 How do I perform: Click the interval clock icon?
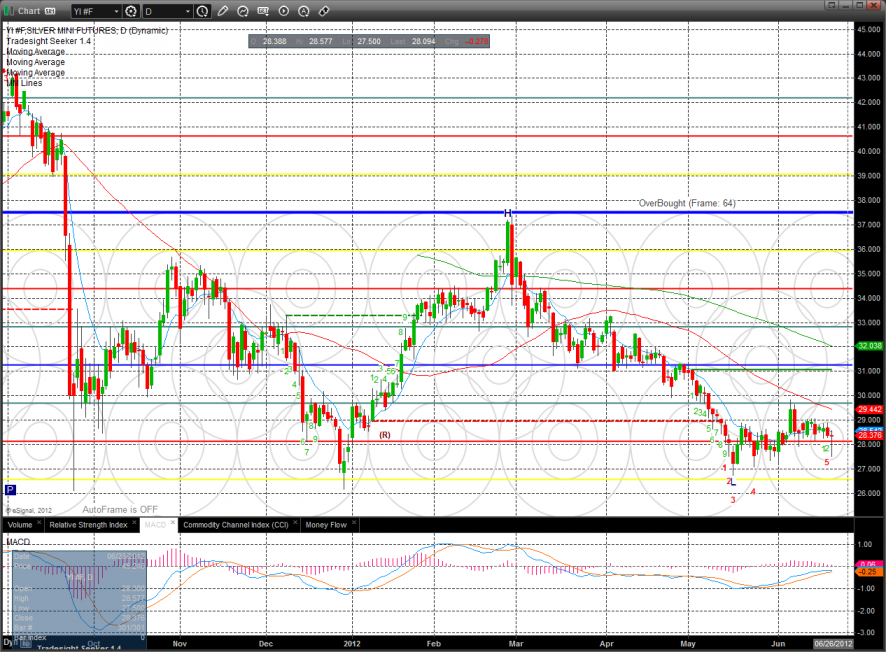(x=203, y=12)
